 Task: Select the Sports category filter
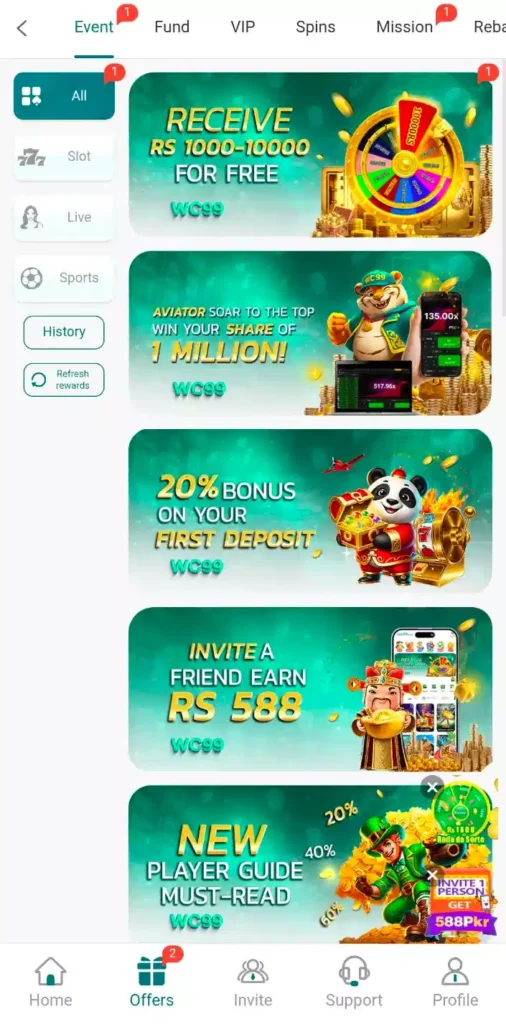pyautogui.click(x=64, y=278)
